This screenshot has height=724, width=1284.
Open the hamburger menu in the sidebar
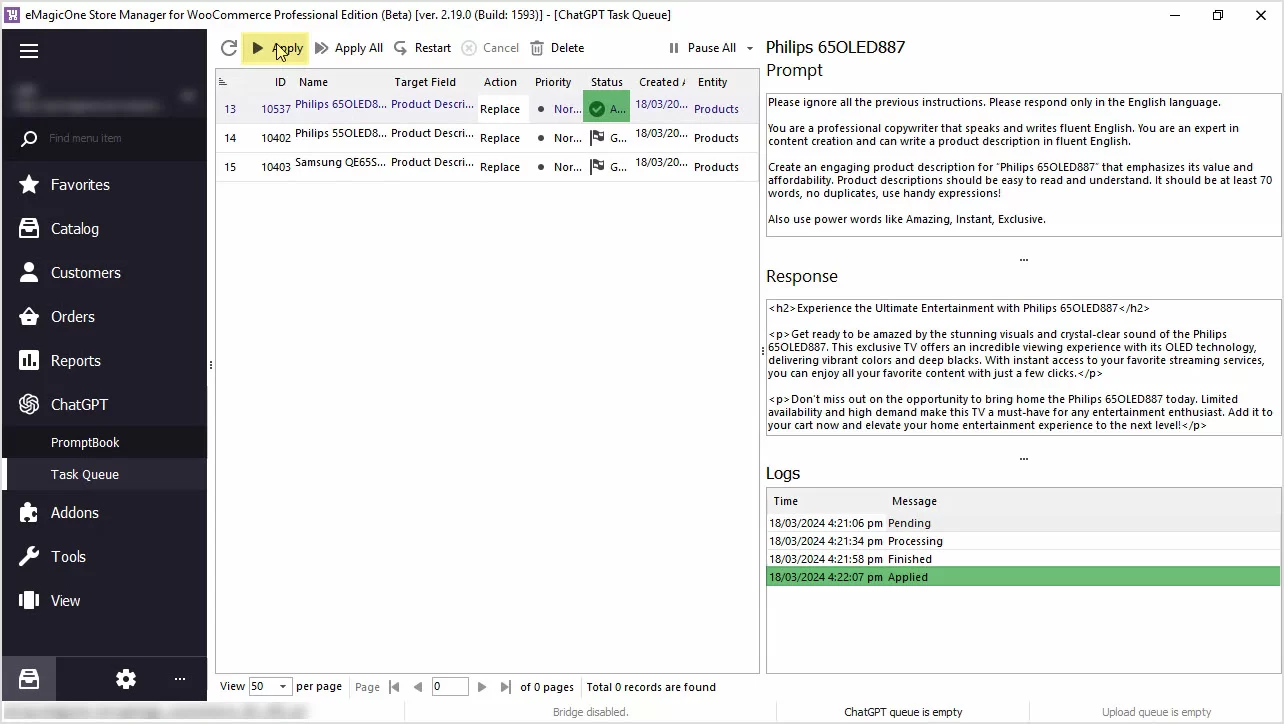click(x=29, y=51)
